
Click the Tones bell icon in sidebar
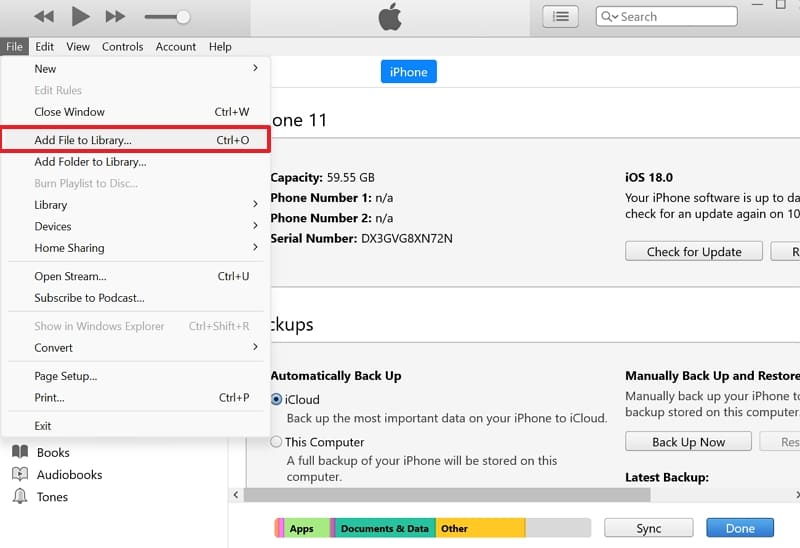click(20, 496)
